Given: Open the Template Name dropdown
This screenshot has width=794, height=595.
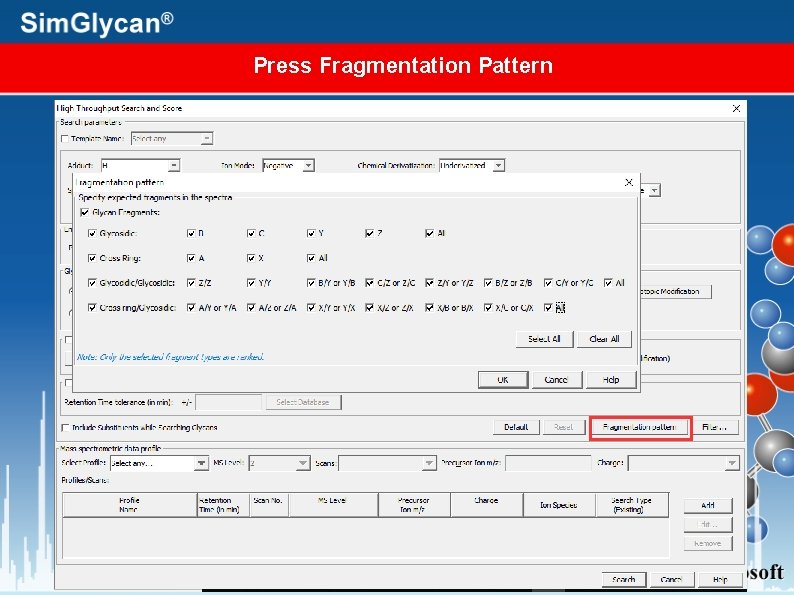Looking at the screenshot, I should 207,139.
